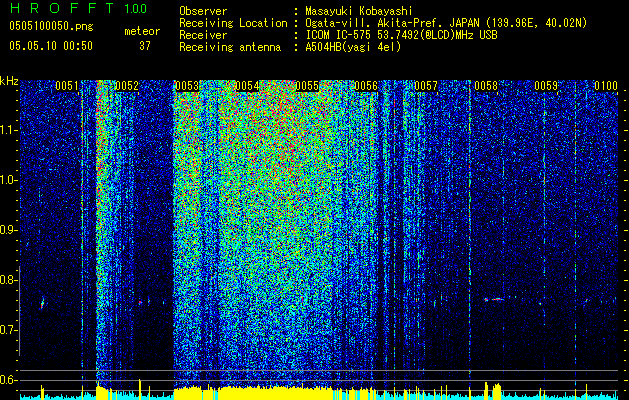
Task: Select the version number 1.0.0
Action: click(135, 8)
